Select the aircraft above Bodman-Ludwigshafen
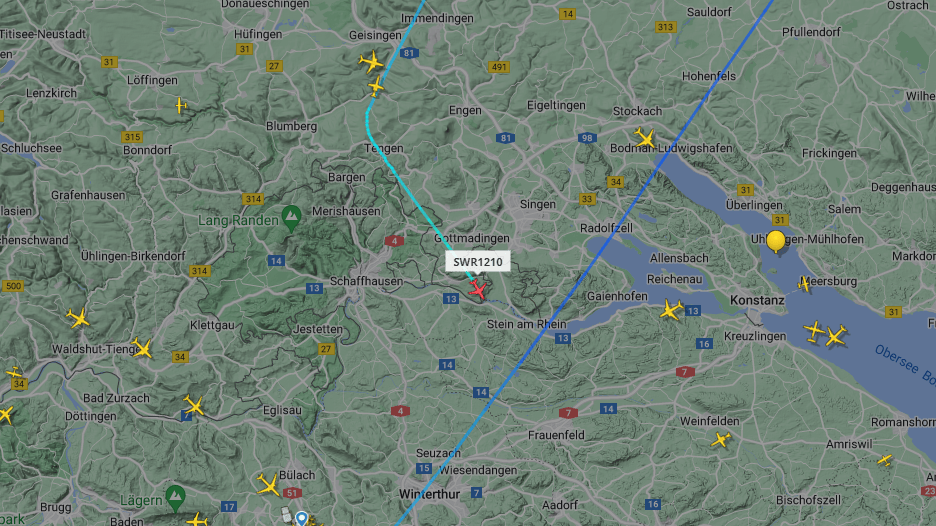Viewport: 936px width, 526px height. coord(645,137)
